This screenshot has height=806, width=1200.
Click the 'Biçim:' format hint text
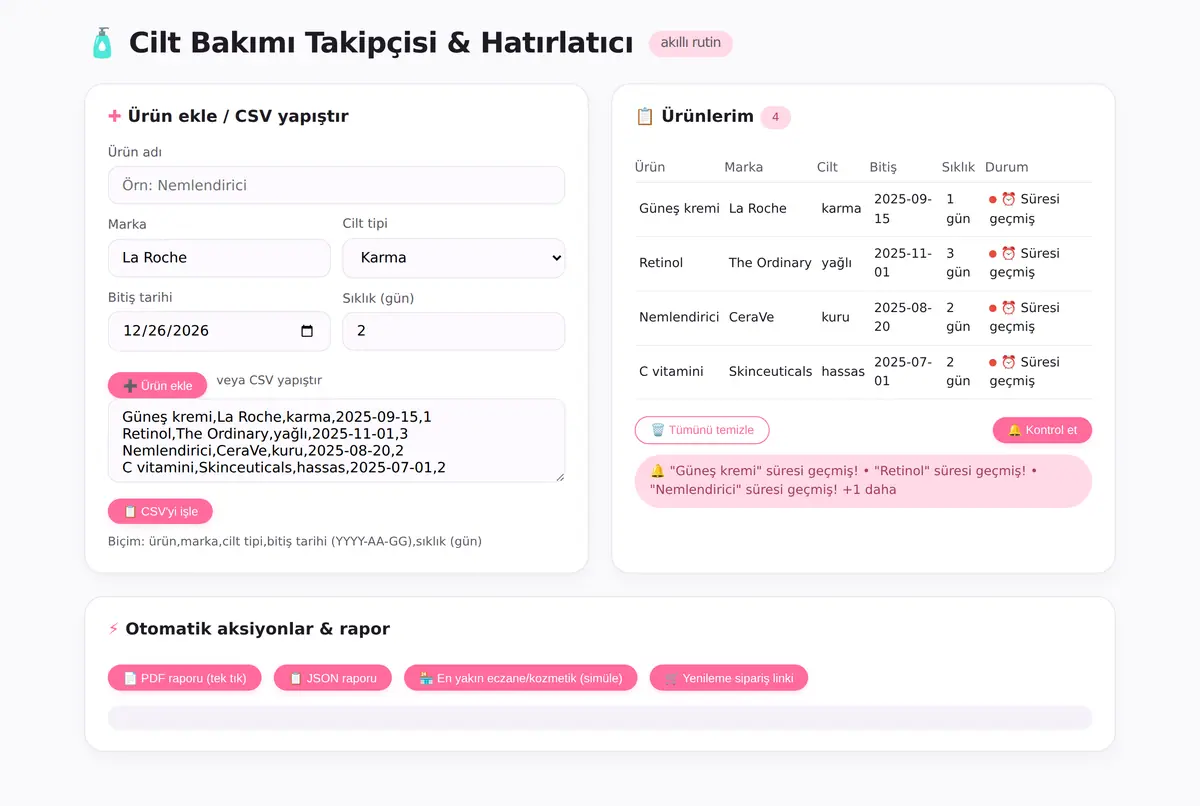click(x=295, y=541)
